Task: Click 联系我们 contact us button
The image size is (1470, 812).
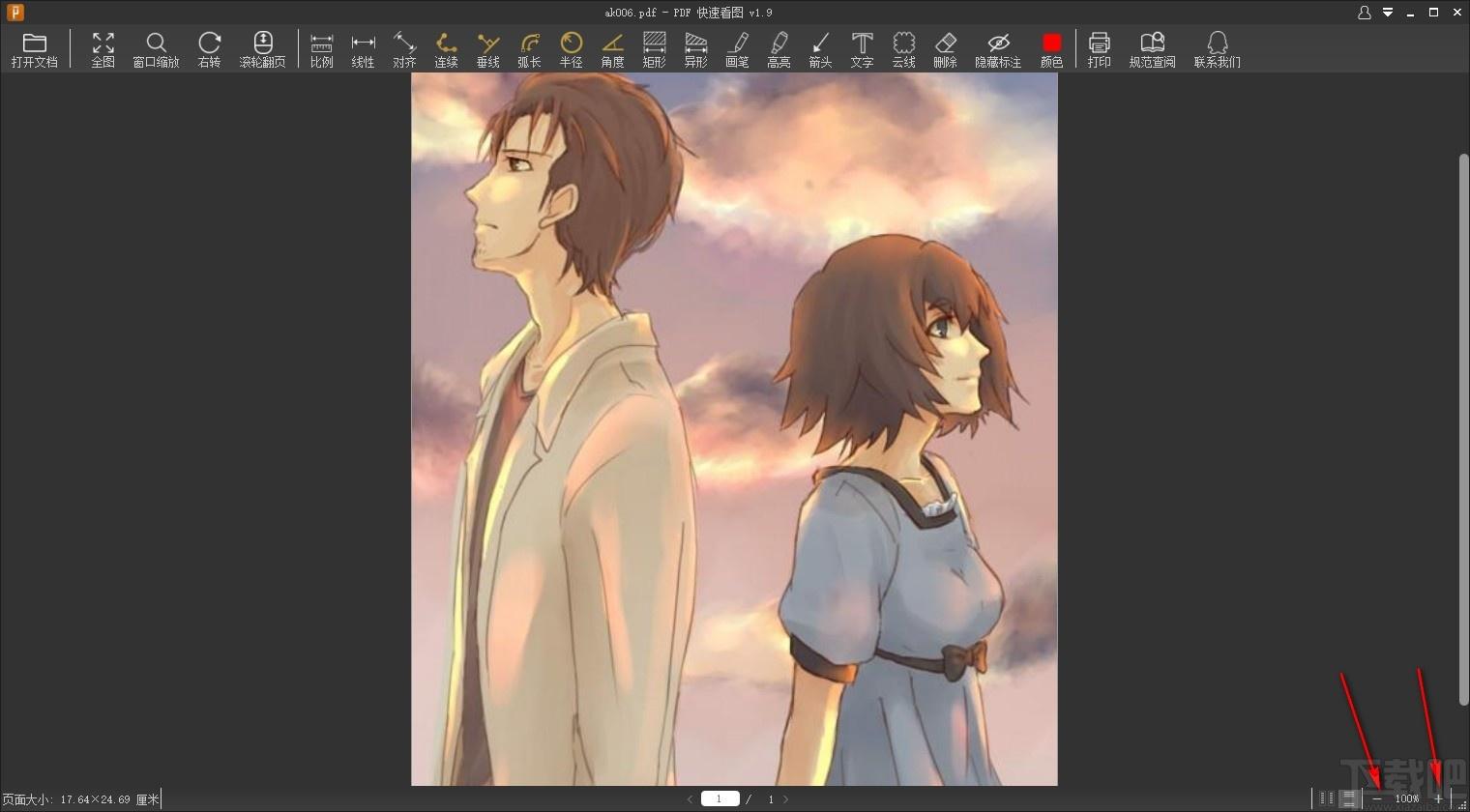Action: pos(1217,49)
